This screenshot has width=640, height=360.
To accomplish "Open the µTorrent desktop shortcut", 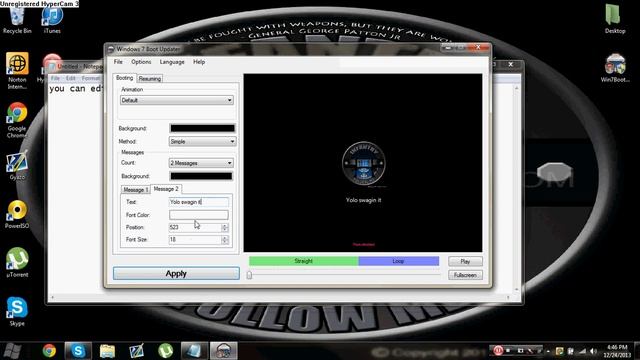I will [17, 263].
